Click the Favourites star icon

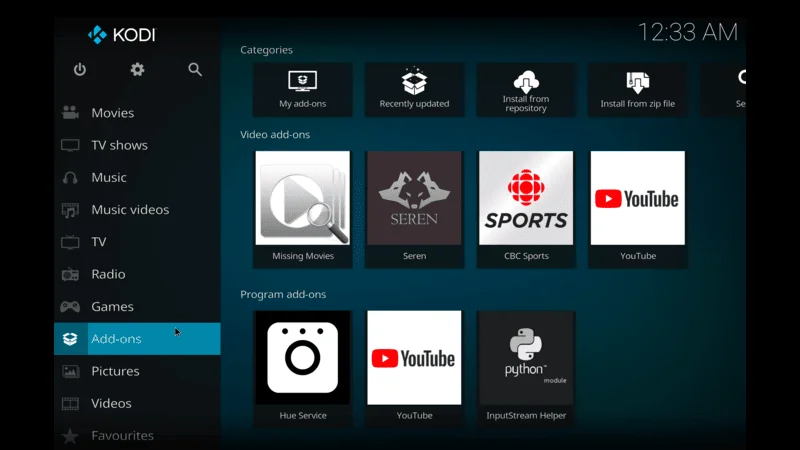70,436
